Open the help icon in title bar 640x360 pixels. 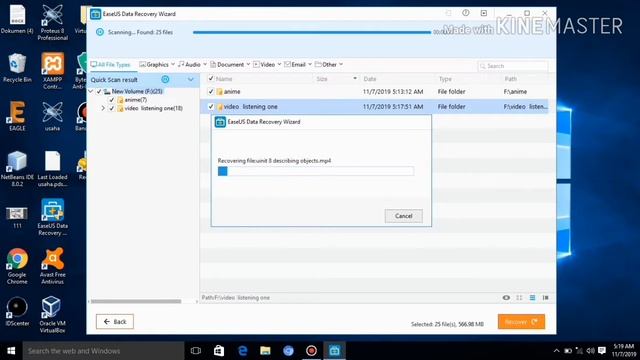pos(466,13)
